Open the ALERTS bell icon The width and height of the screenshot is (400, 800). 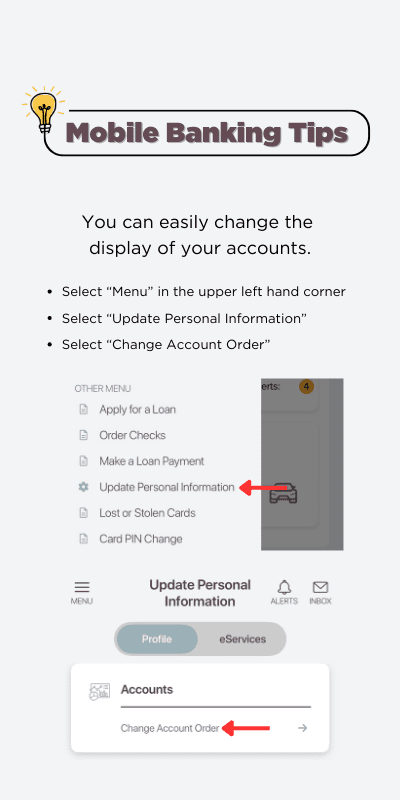coord(284,587)
